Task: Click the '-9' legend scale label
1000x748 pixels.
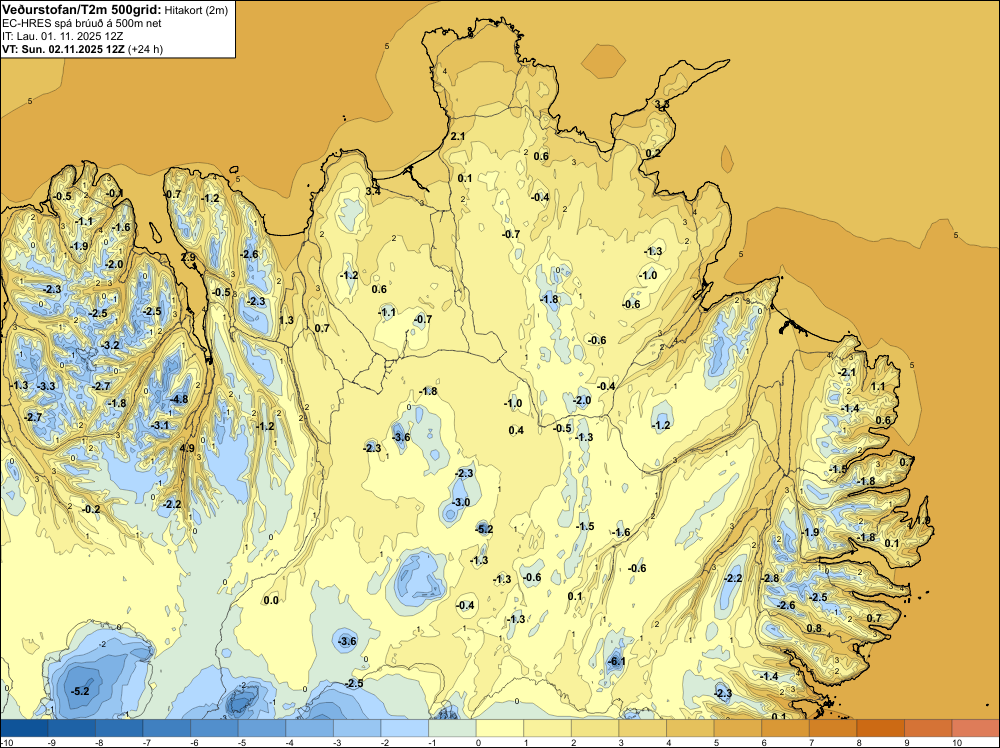Action: coord(52,743)
